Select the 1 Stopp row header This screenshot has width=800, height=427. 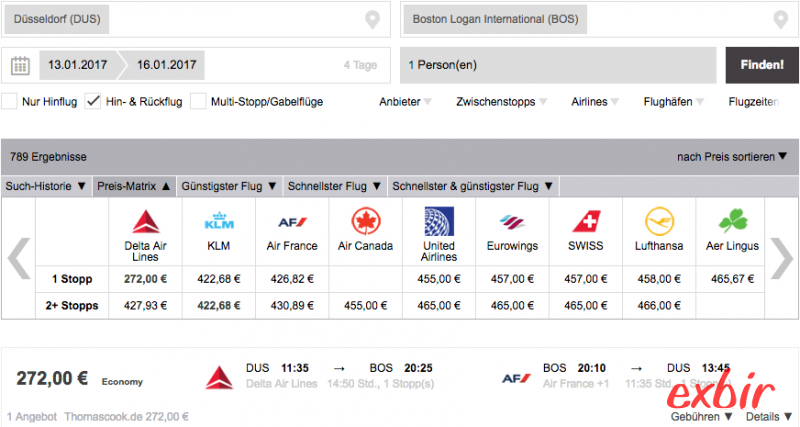click(72, 279)
